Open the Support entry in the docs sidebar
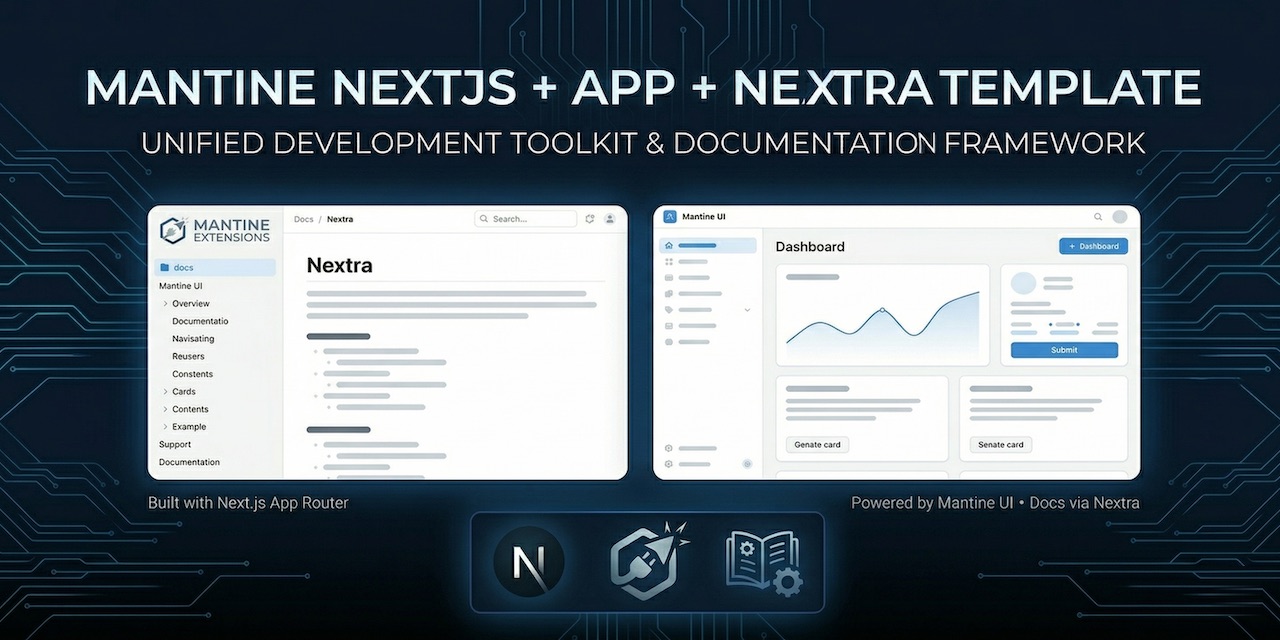Viewport: 1280px width, 640px height. (174, 444)
